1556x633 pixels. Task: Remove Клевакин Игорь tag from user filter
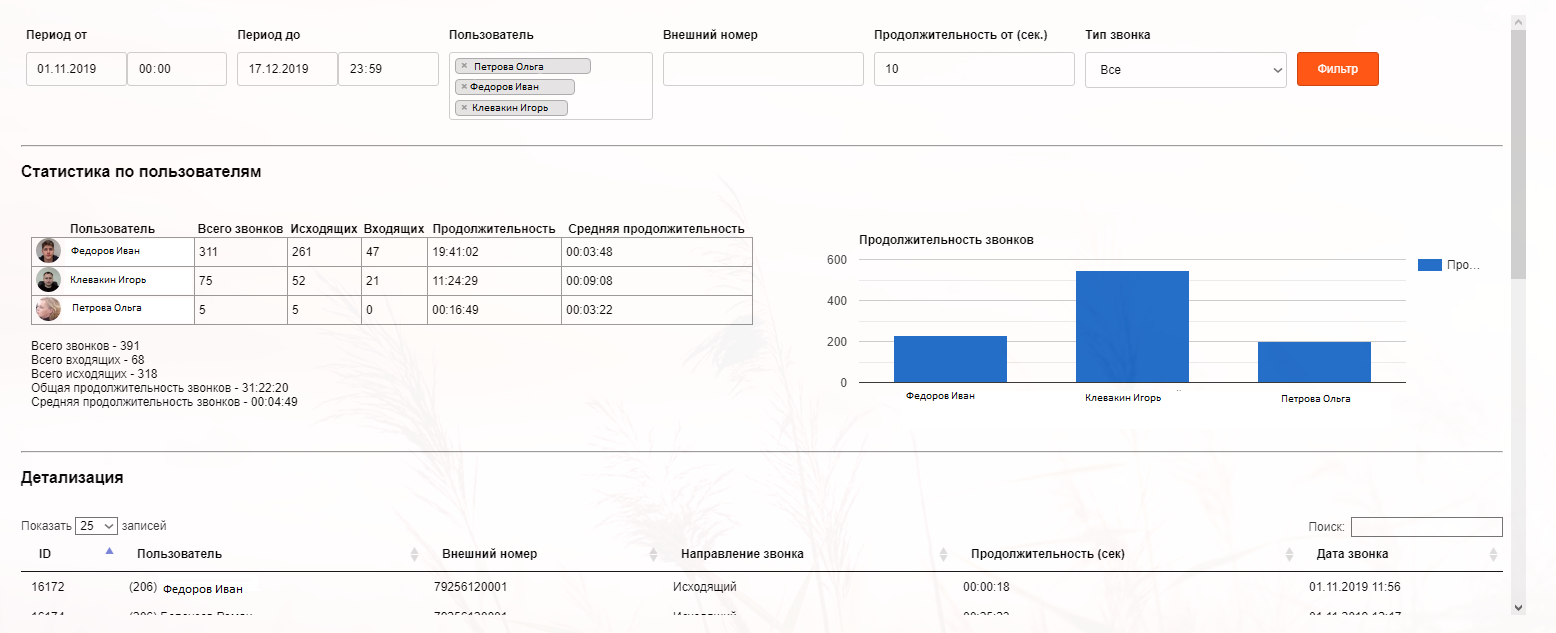pos(464,107)
